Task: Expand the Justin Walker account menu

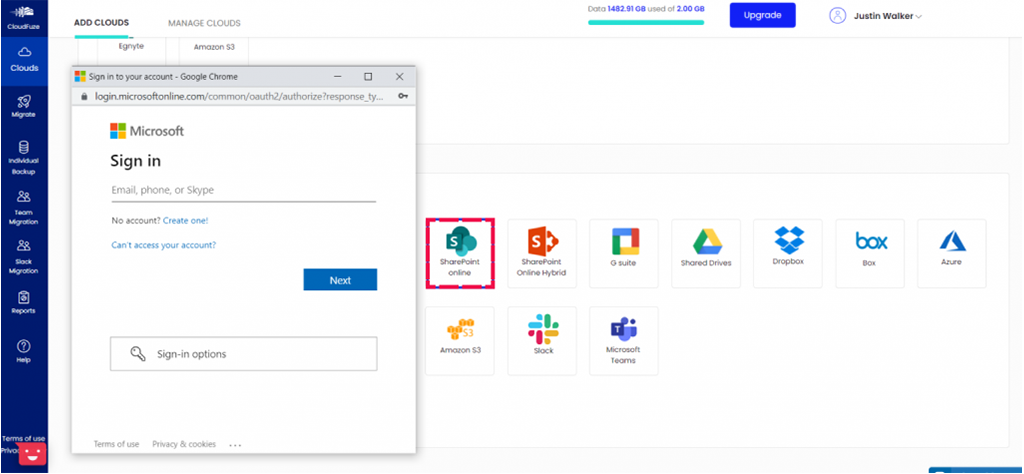Action: coord(888,16)
